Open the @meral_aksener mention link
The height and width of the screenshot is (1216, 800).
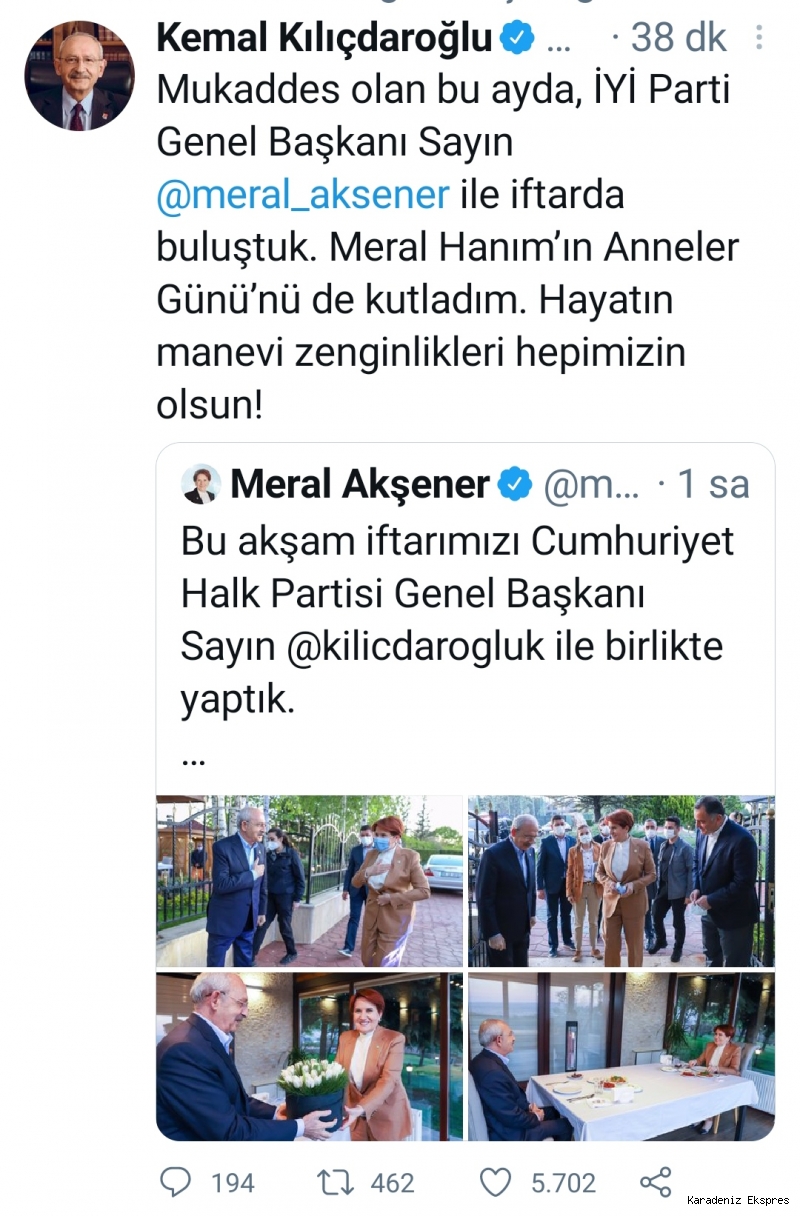click(303, 193)
